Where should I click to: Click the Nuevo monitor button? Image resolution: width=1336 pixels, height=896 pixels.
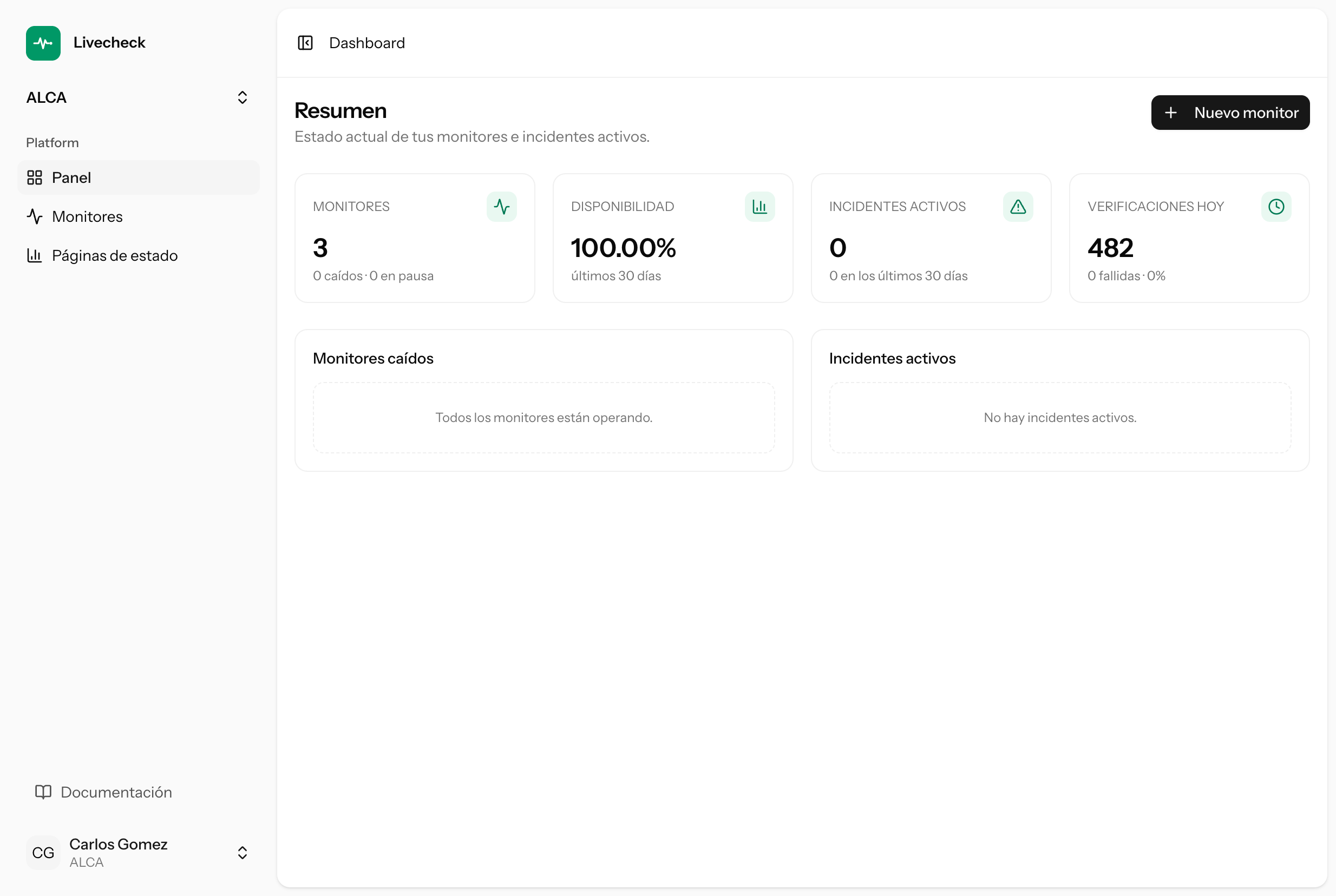(x=1230, y=113)
